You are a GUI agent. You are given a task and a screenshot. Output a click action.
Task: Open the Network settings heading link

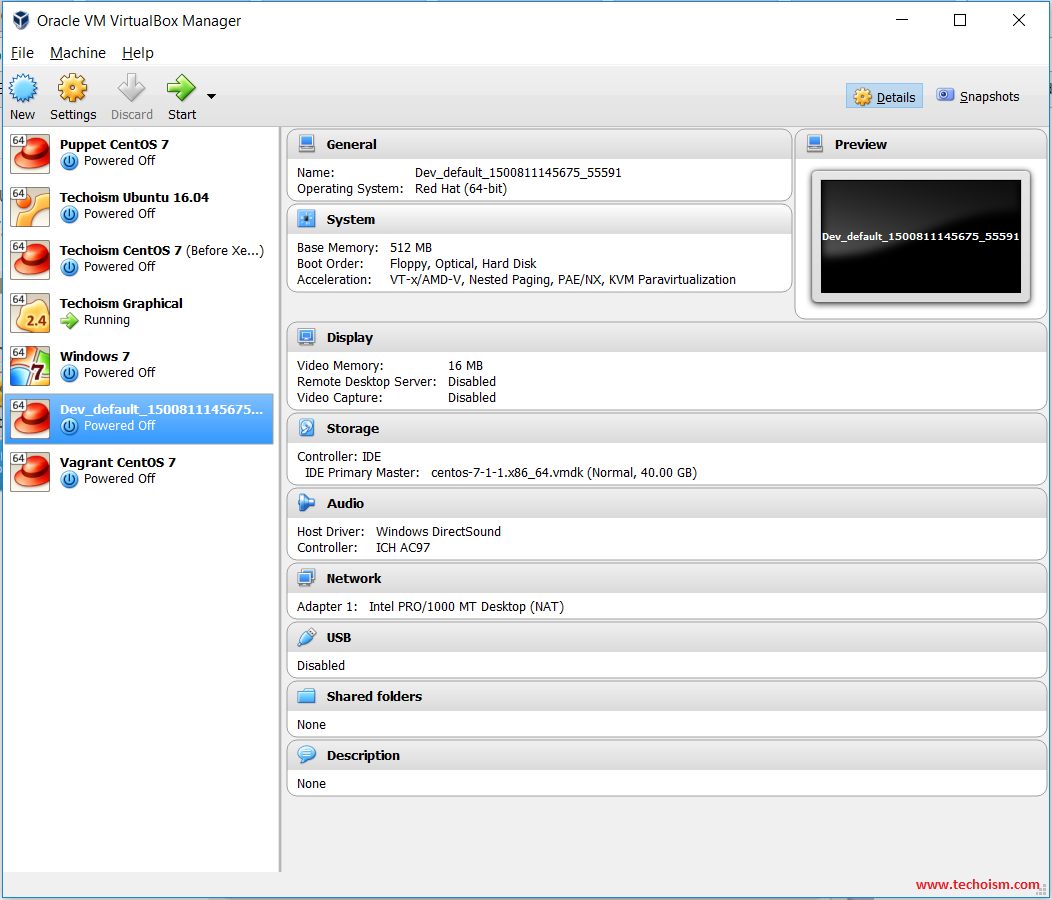coord(354,579)
